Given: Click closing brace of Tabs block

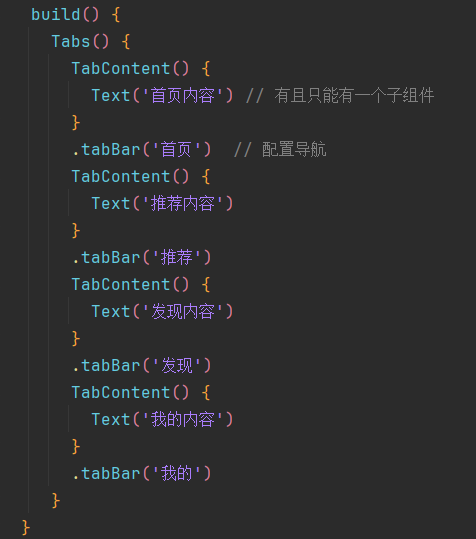Looking at the screenshot, I should 56,500.
